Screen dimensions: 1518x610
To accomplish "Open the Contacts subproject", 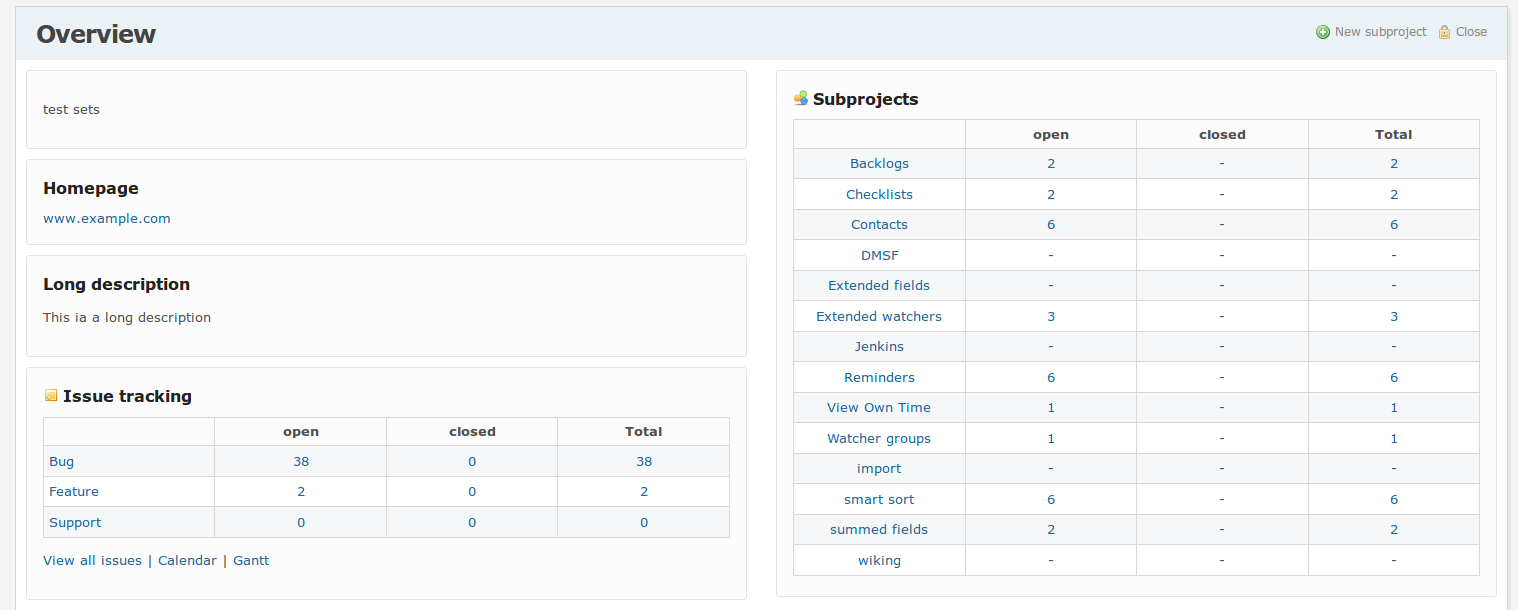I will pyautogui.click(x=879, y=224).
